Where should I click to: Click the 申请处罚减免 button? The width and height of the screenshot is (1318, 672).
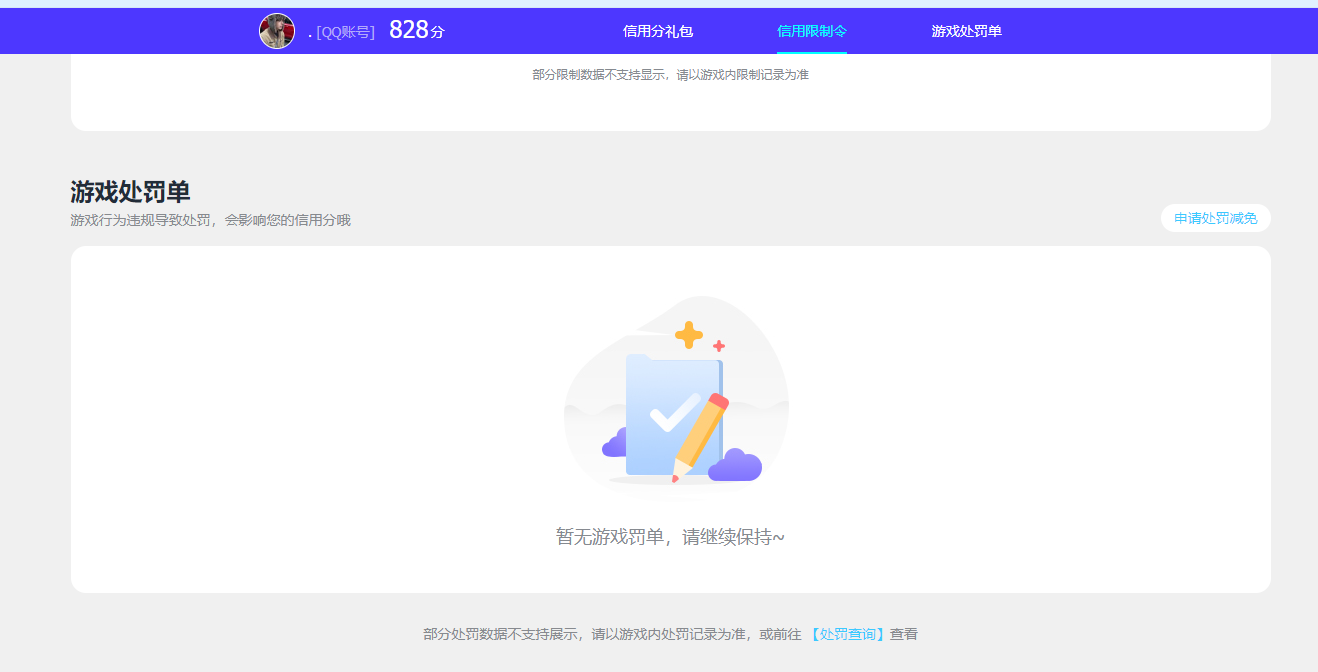(x=1215, y=218)
